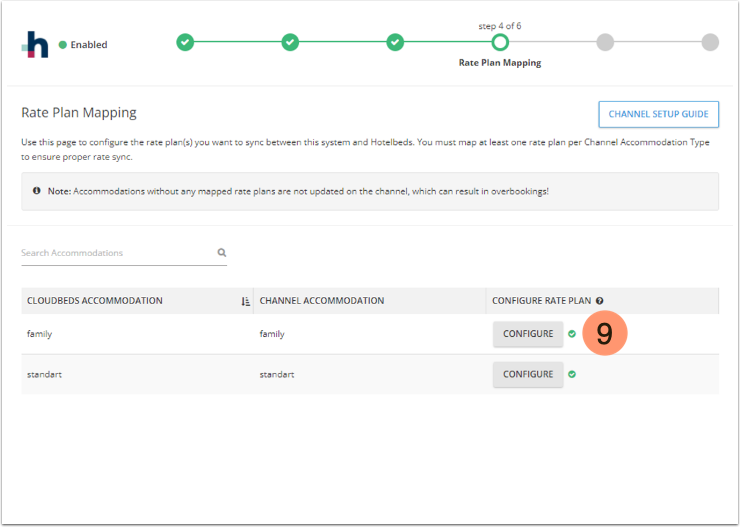Screen dimensions: 740x527
Task: Click the 'Enabled' status text
Action: tap(89, 45)
